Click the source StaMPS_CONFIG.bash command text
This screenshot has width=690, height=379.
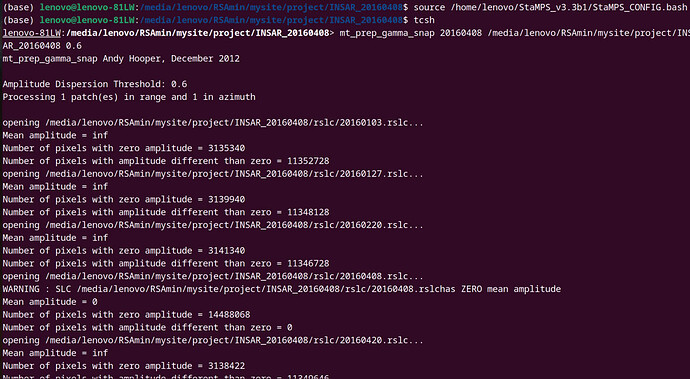click(550, 7)
